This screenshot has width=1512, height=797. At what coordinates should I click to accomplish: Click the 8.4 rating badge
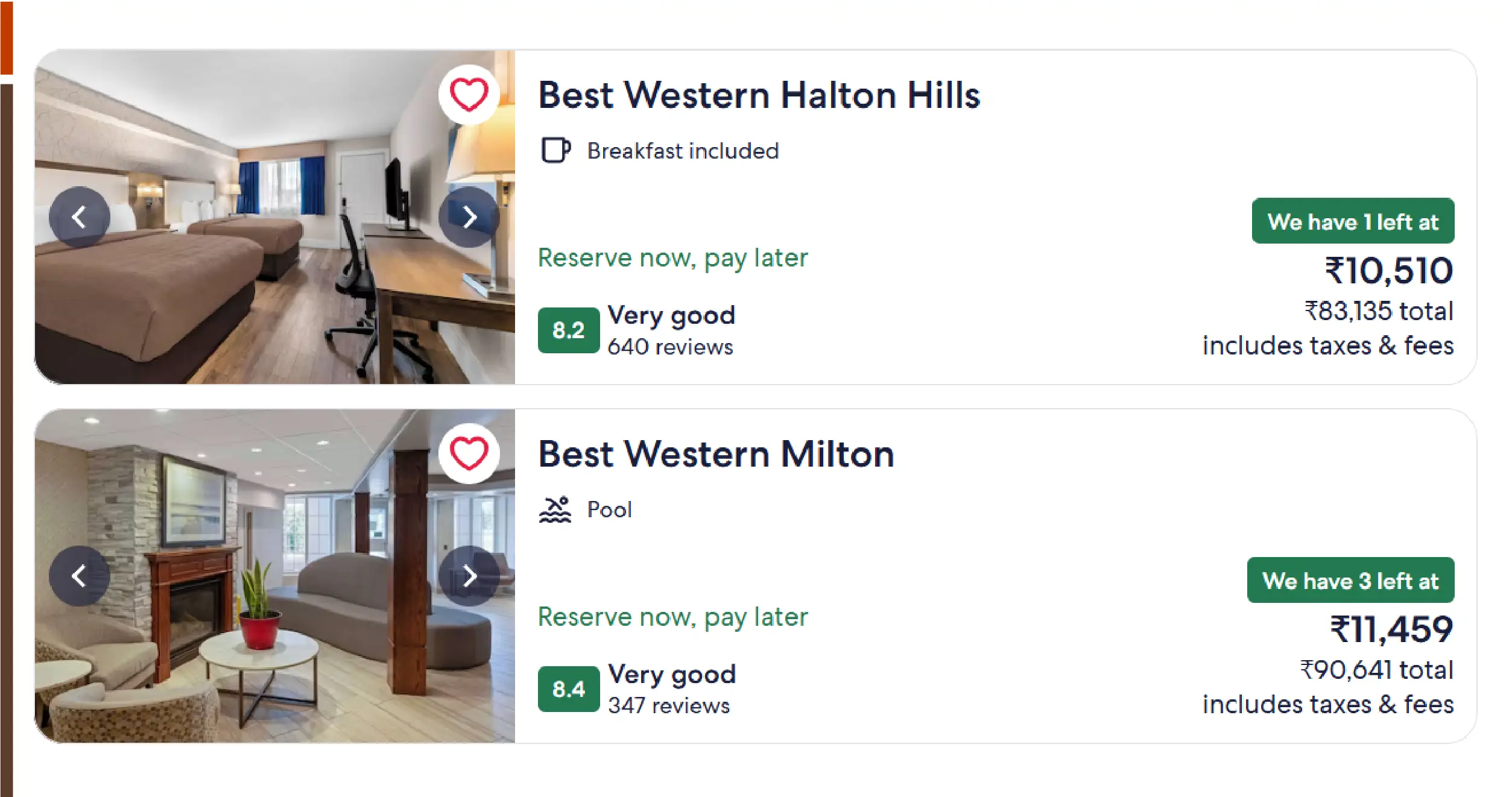click(568, 689)
